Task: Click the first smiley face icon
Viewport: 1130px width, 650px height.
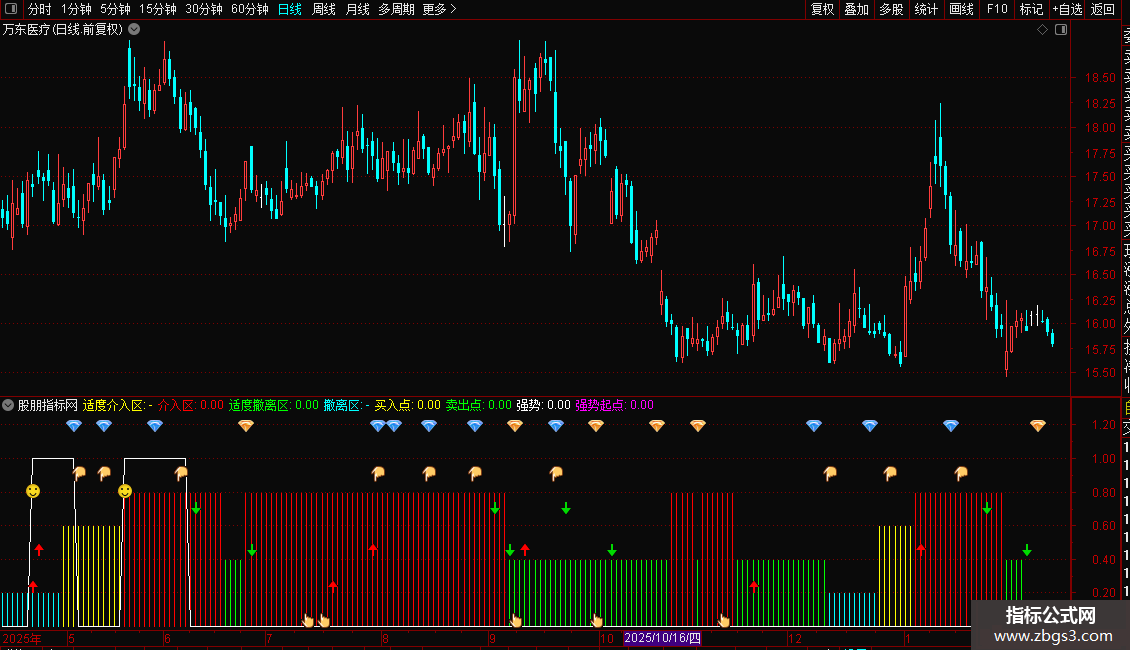Action: pos(33,491)
